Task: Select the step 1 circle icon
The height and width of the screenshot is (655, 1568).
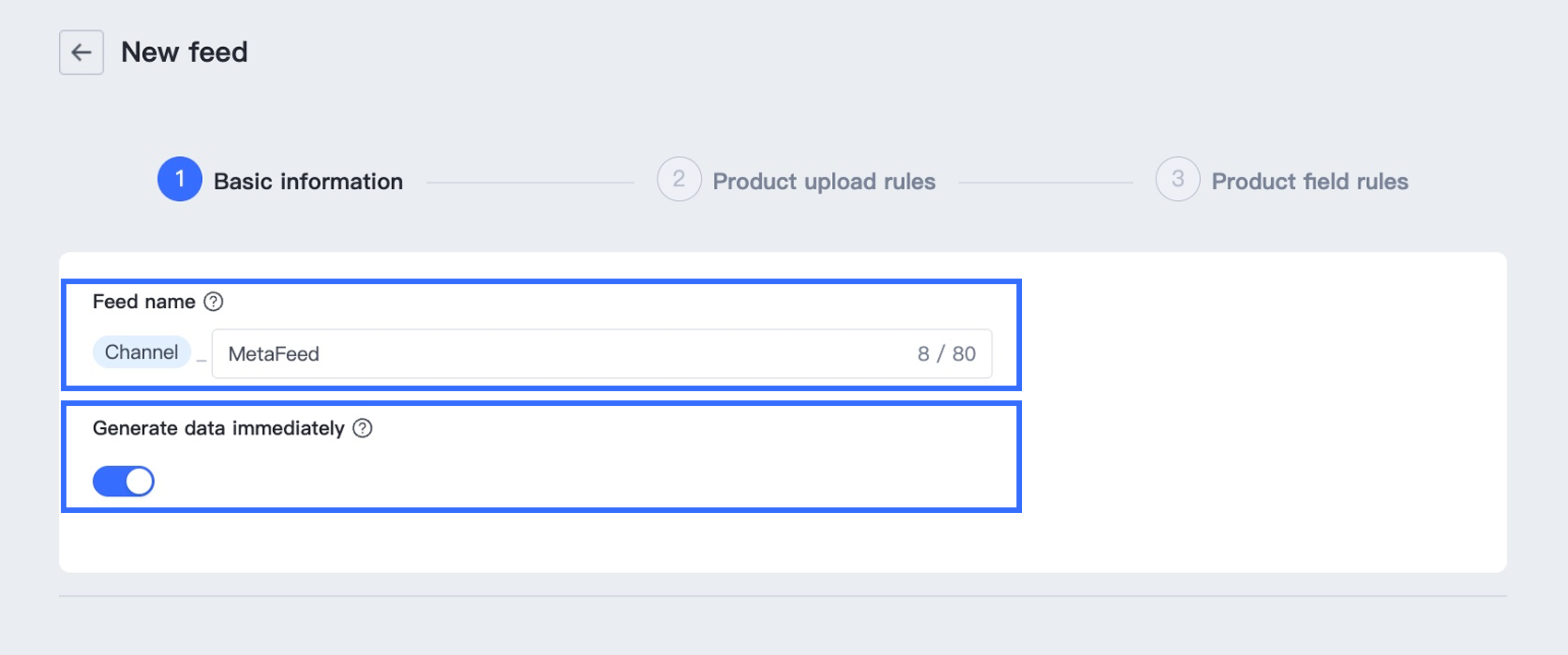Action: click(x=180, y=179)
